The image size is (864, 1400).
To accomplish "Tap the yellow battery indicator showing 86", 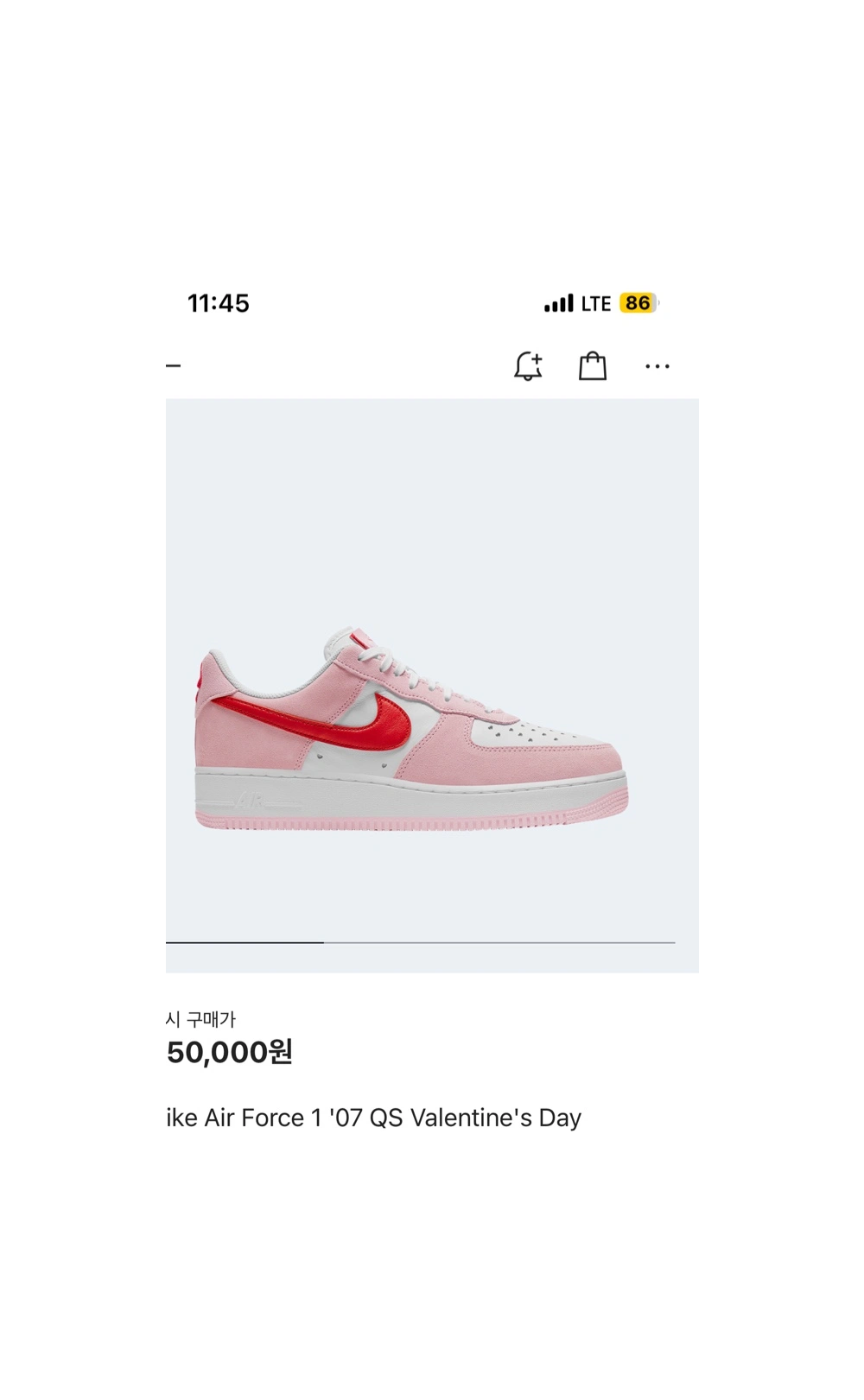I will pos(638,303).
